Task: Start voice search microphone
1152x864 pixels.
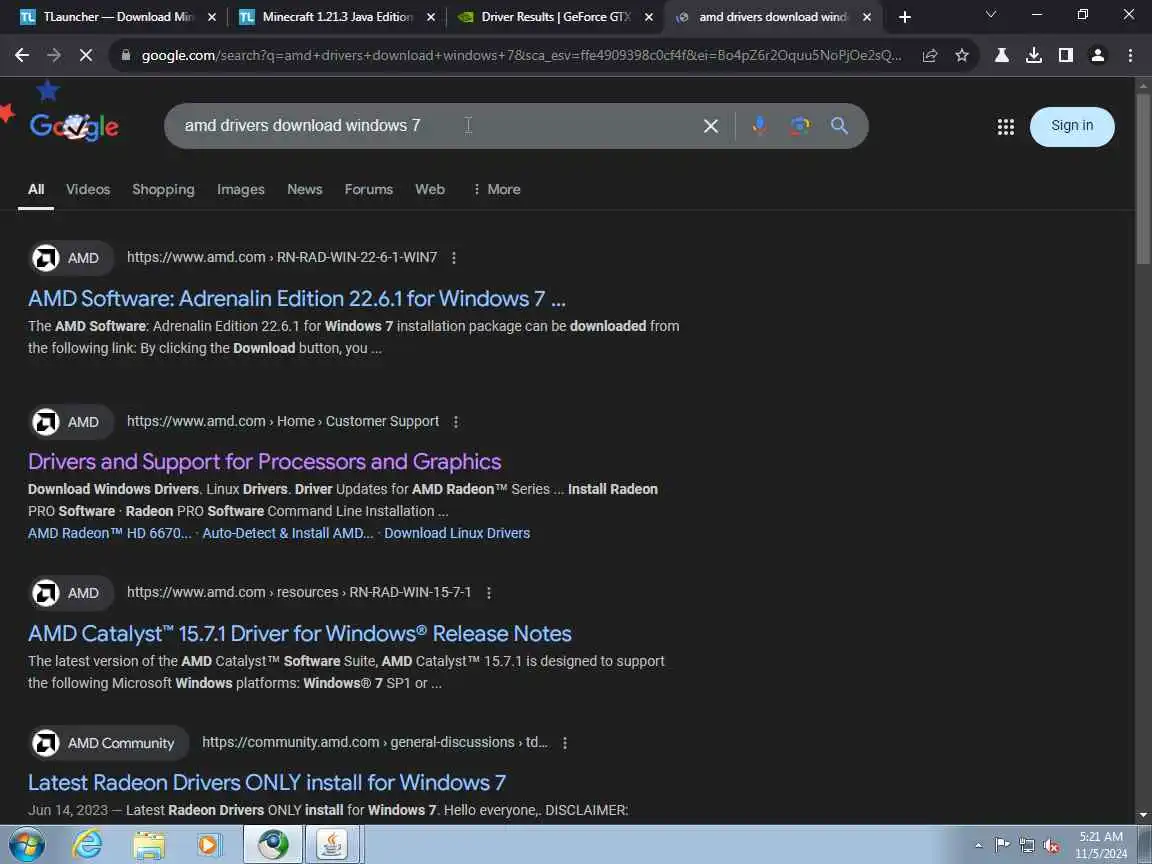Action: point(760,126)
